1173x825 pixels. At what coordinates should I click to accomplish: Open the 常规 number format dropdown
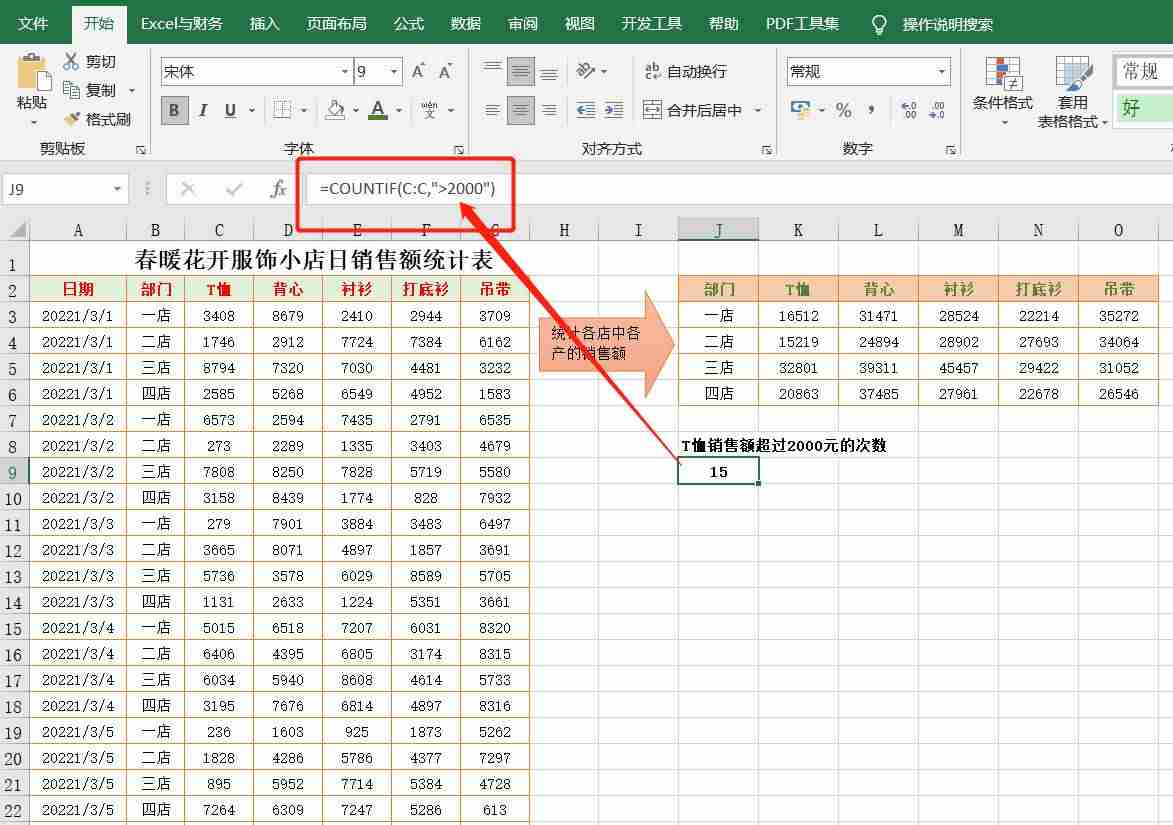pos(942,71)
